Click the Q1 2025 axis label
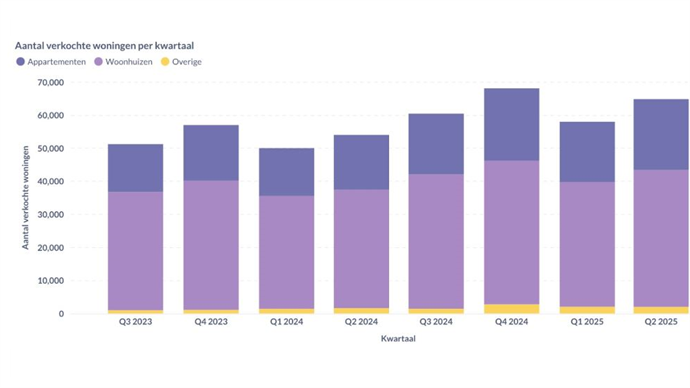The image size is (690, 388). [x=587, y=322]
